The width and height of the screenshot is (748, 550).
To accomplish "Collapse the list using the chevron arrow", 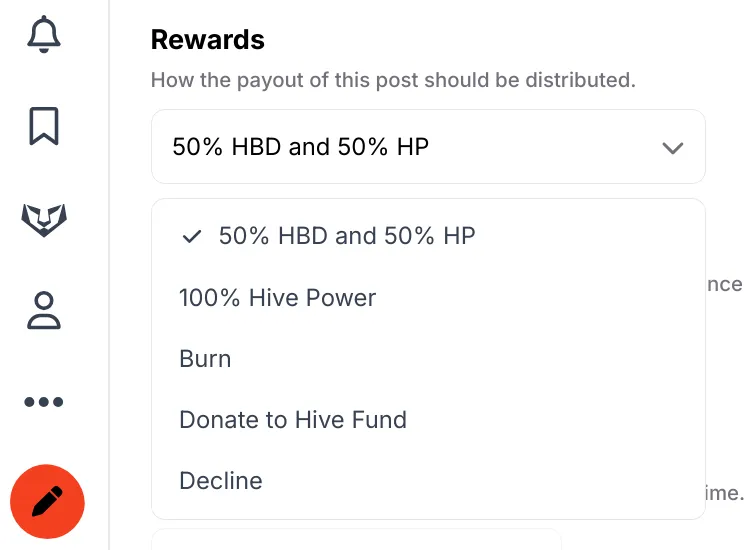I will click(x=673, y=148).
